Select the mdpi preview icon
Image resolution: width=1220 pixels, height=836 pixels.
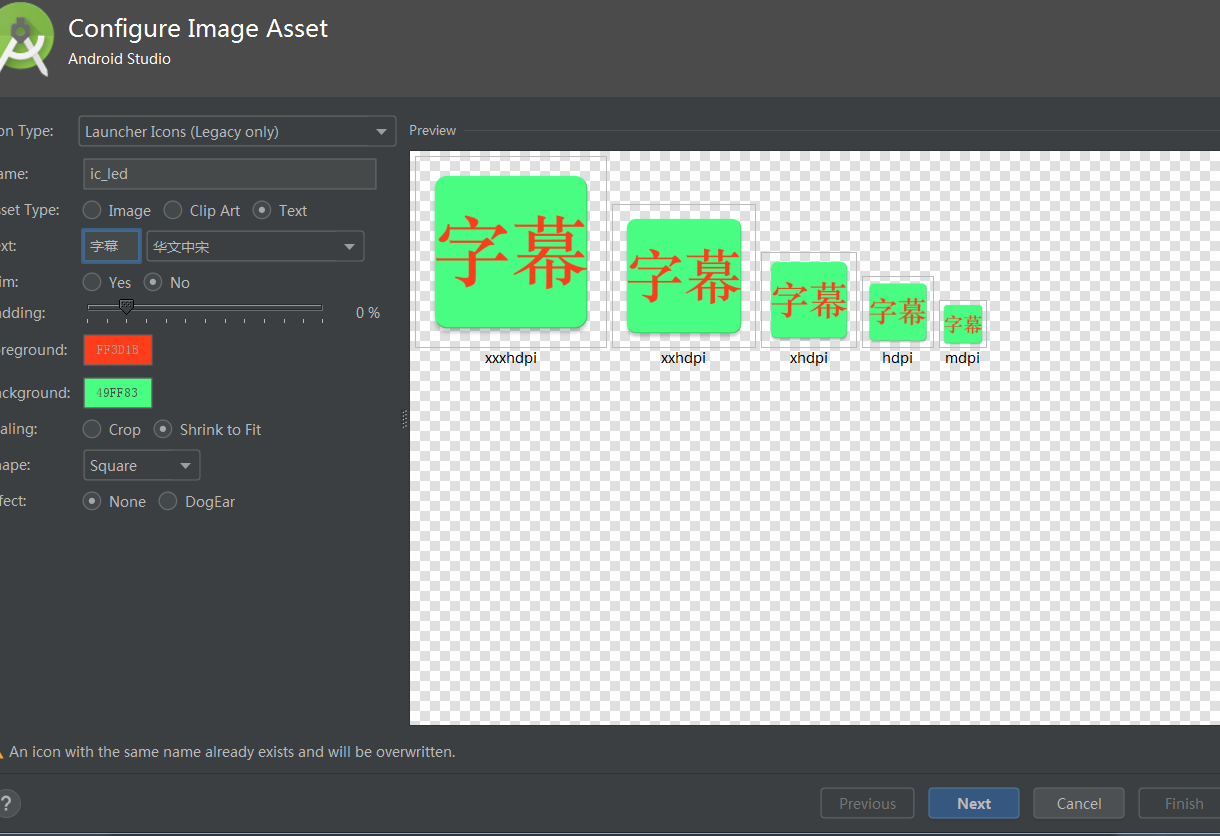963,324
